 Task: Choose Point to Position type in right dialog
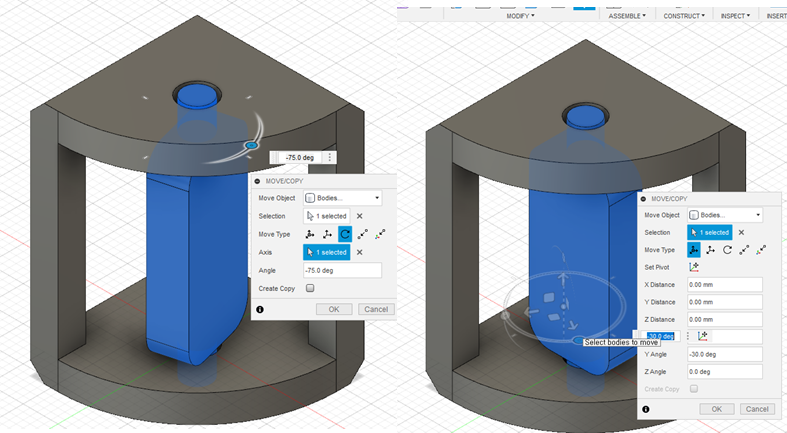click(x=761, y=250)
